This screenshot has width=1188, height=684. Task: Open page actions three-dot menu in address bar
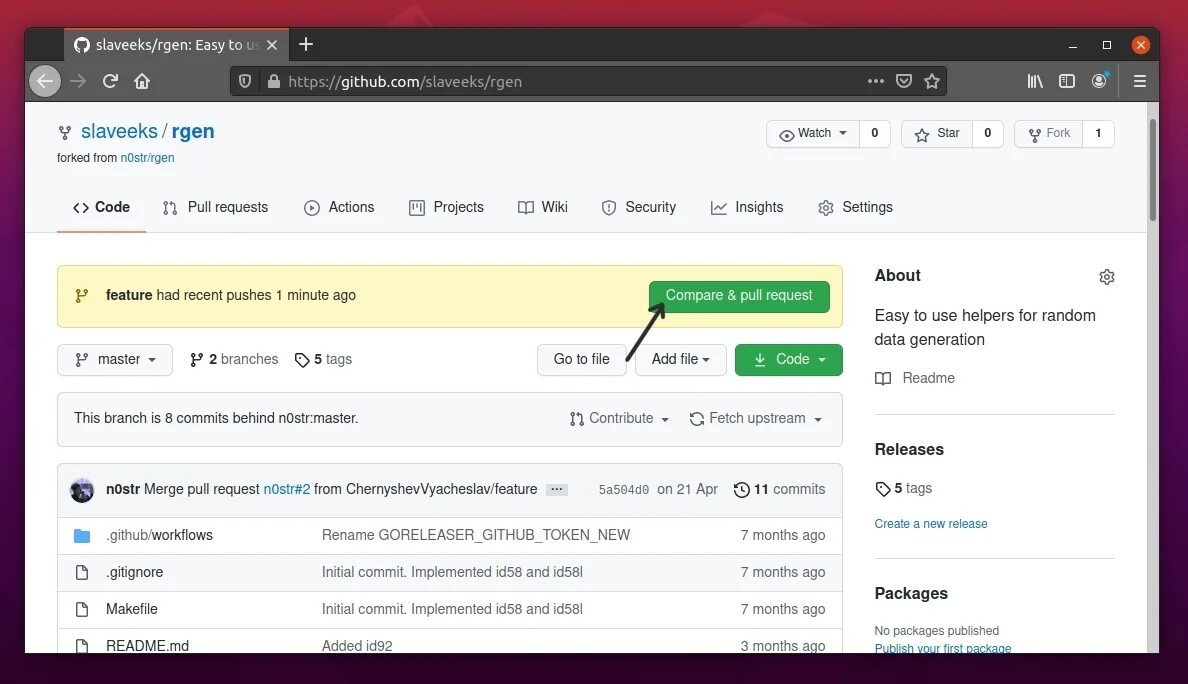[x=876, y=81]
